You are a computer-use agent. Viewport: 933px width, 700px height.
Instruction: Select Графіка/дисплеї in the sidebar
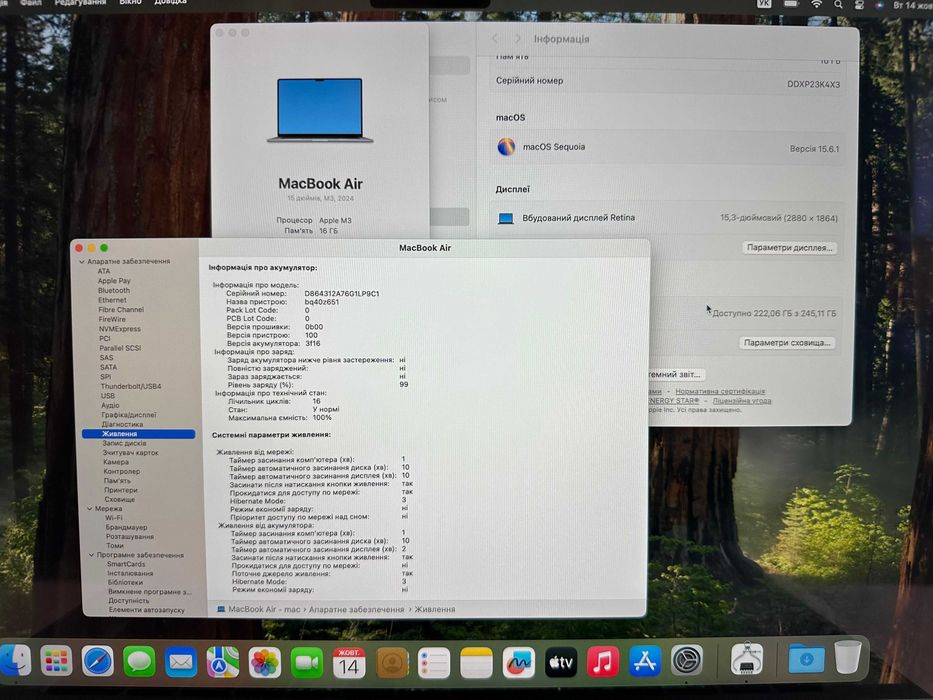129,415
